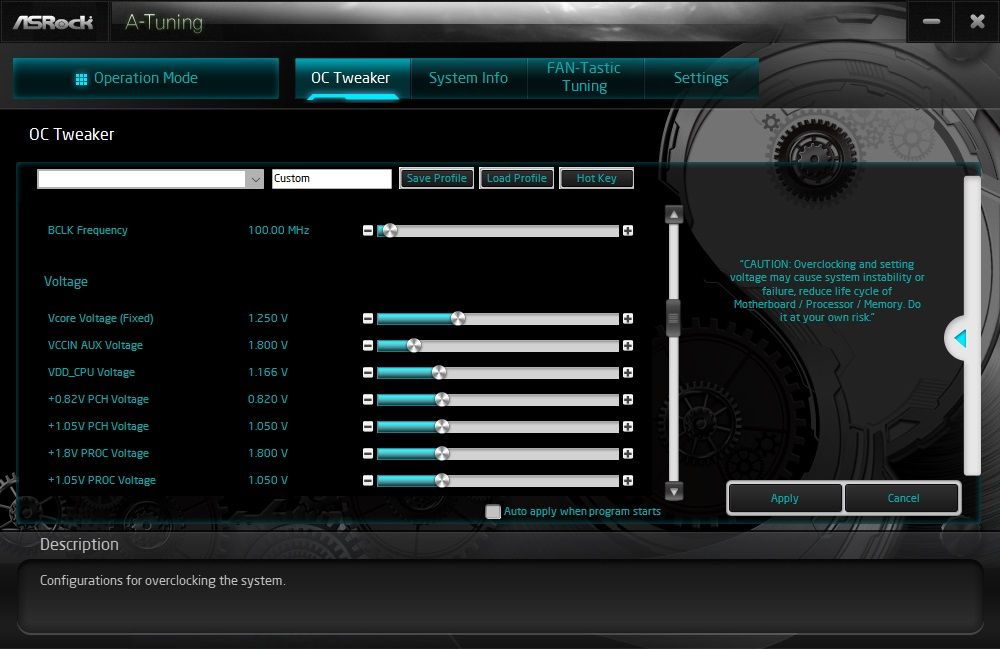Click the 1.166 V VDD_CPU value
1000x649 pixels.
click(x=268, y=372)
